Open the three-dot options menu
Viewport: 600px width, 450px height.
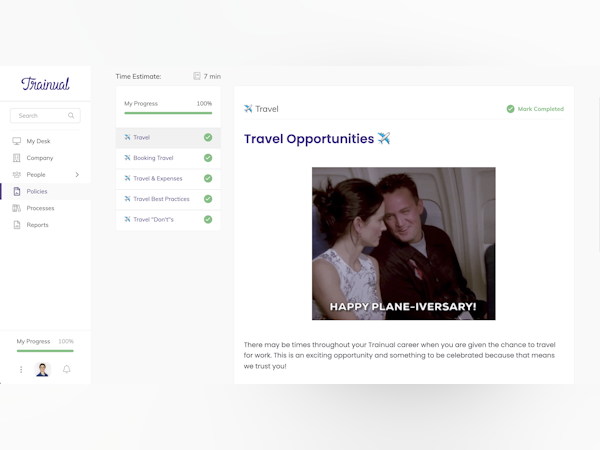tap(21, 369)
